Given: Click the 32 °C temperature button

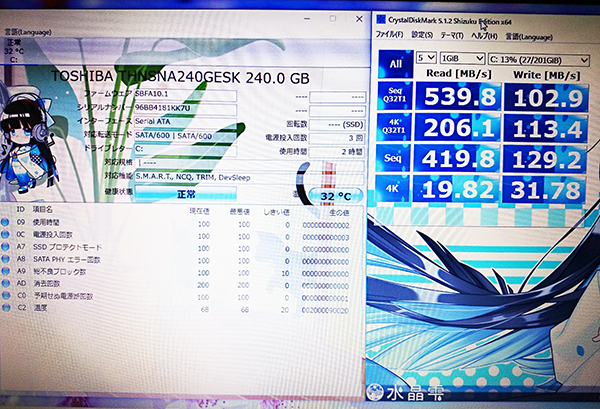Looking at the screenshot, I should tap(336, 196).
